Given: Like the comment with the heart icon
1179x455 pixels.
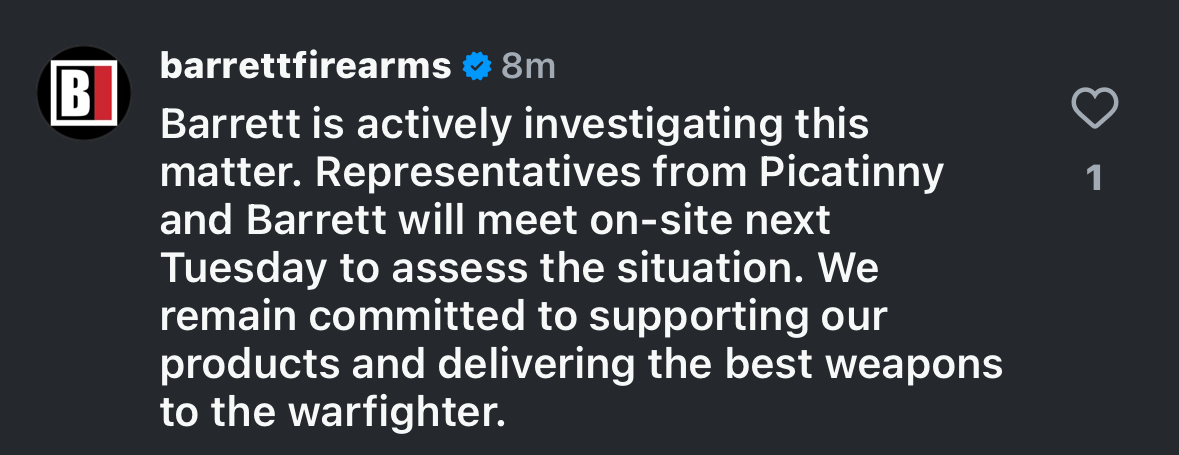Looking at the screenshot, I should click(1094, 108).
